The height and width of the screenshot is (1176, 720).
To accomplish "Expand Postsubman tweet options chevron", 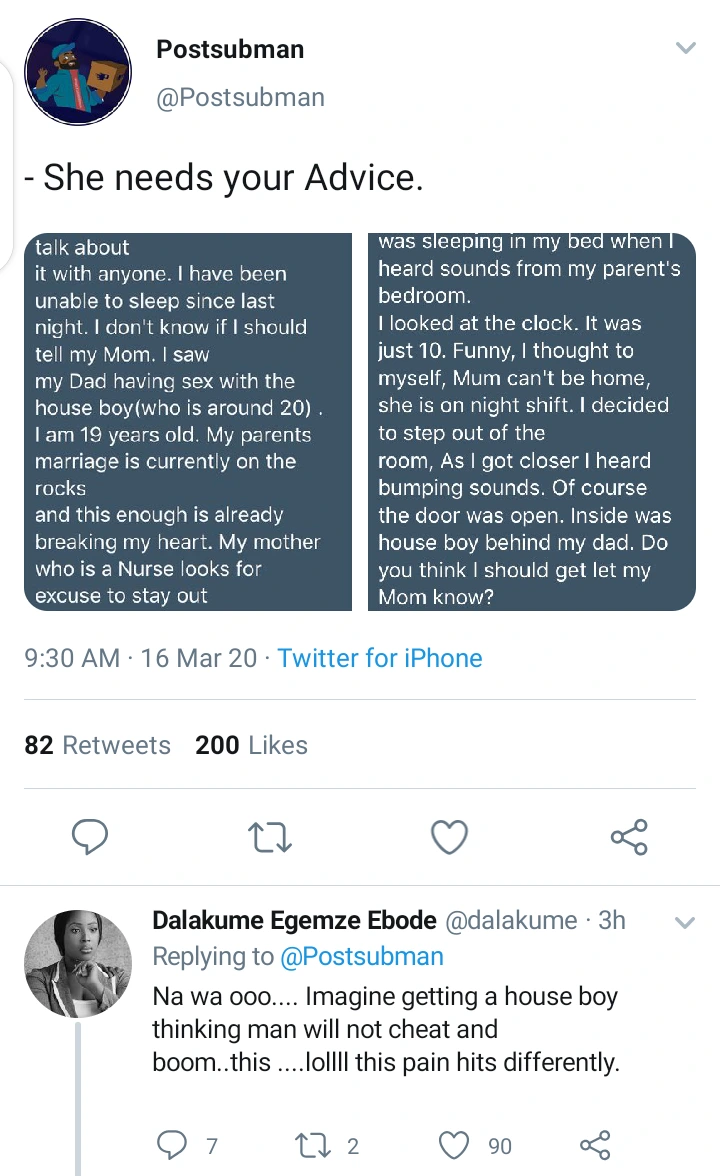I will (x=685, y=48).
